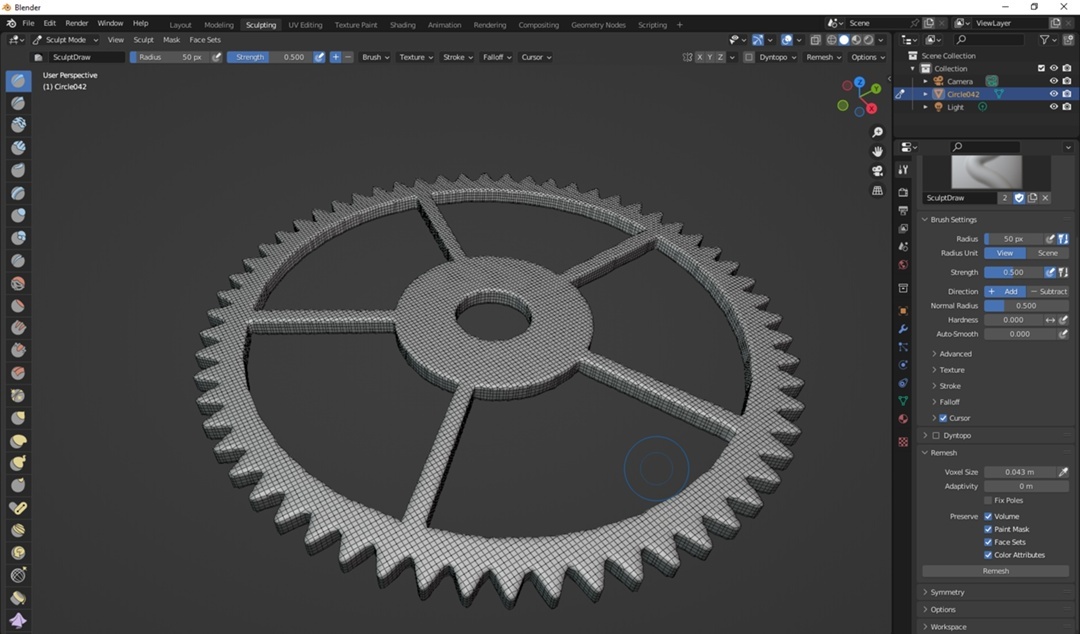
Task: Open the Face Sets menu
Action: pos(205,40)
